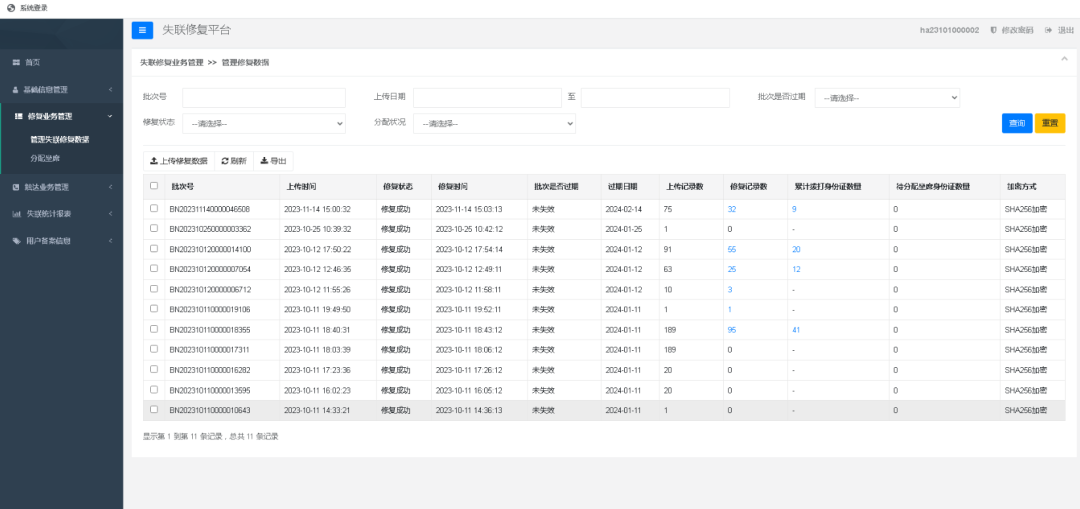Click the blue hamburger menu toggle
The width and height of the screenshot is (1080, 509).
coord(143,30)
